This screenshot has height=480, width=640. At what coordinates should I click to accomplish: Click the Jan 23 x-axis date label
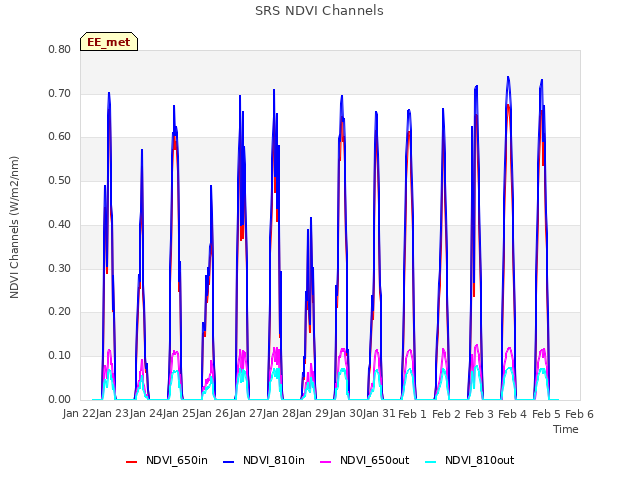click(112, 414)
